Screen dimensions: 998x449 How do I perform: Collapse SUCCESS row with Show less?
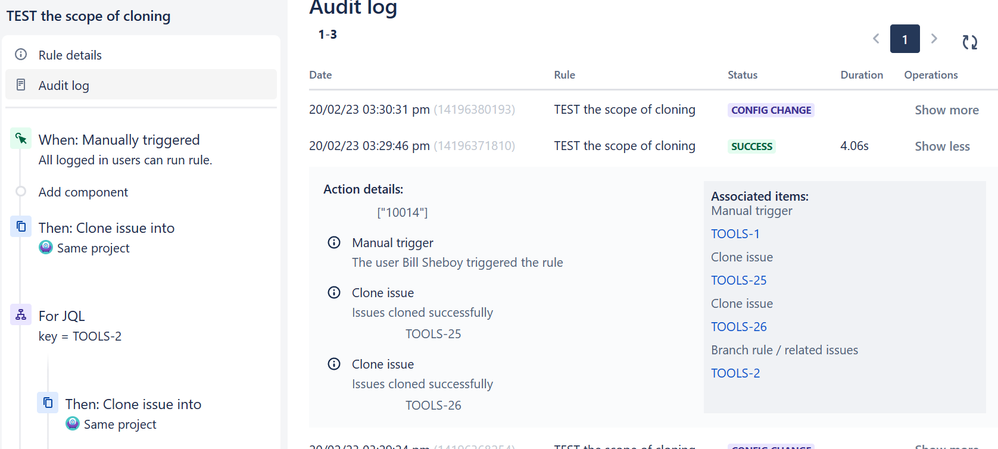[942, 146]
